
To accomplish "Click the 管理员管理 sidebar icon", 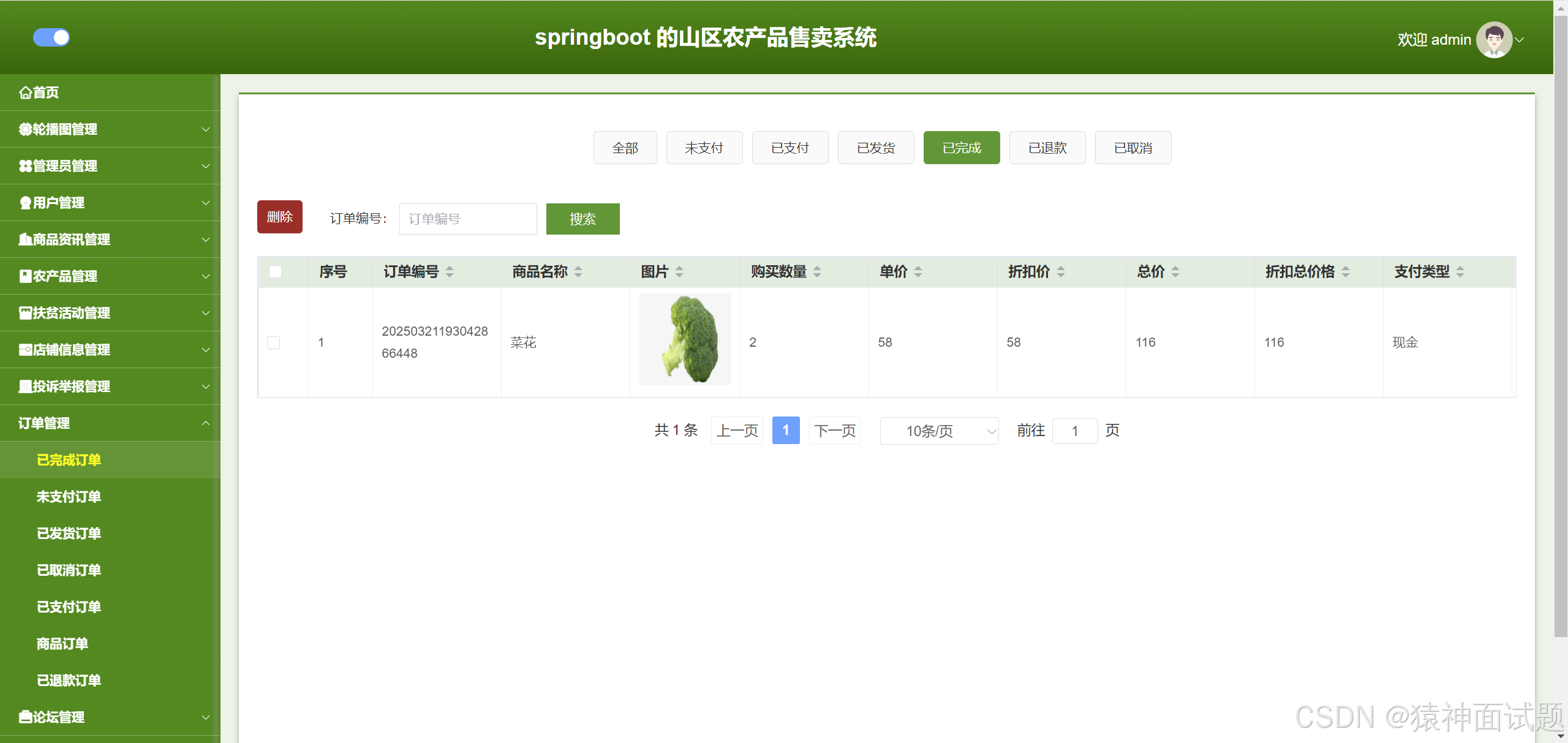I will [x=25, y=166].
